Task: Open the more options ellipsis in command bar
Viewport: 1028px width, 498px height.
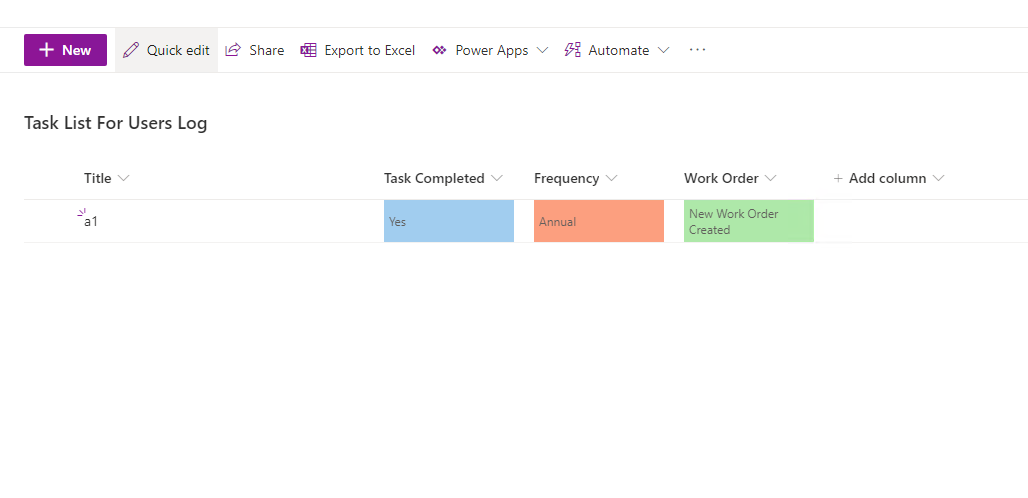Action: 698,50
